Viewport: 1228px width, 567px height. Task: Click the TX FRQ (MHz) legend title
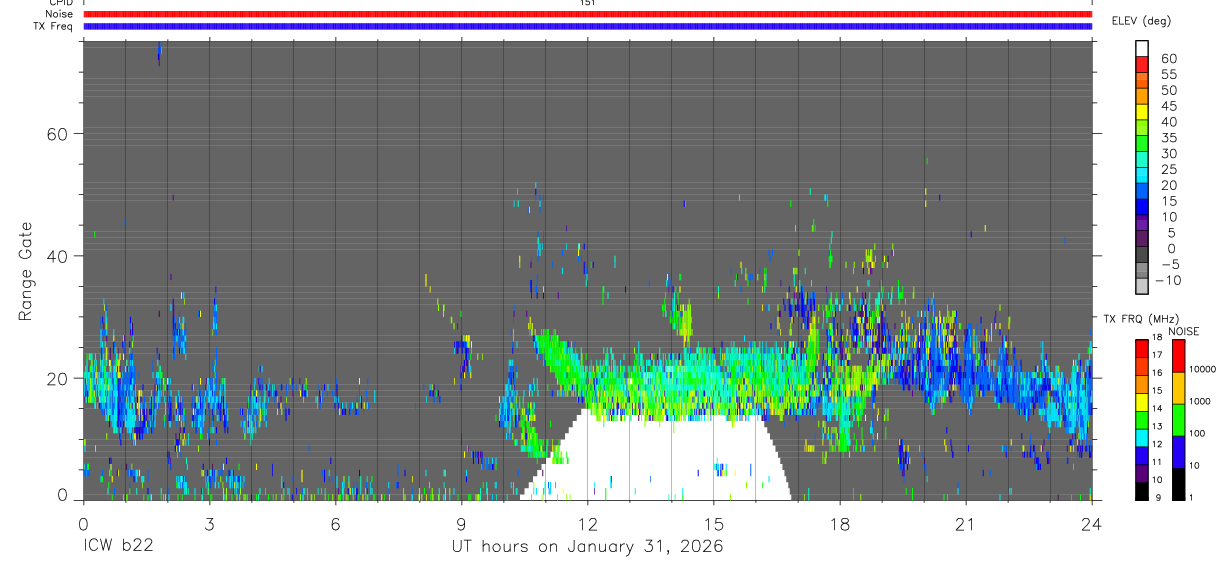click(1142, 318)
